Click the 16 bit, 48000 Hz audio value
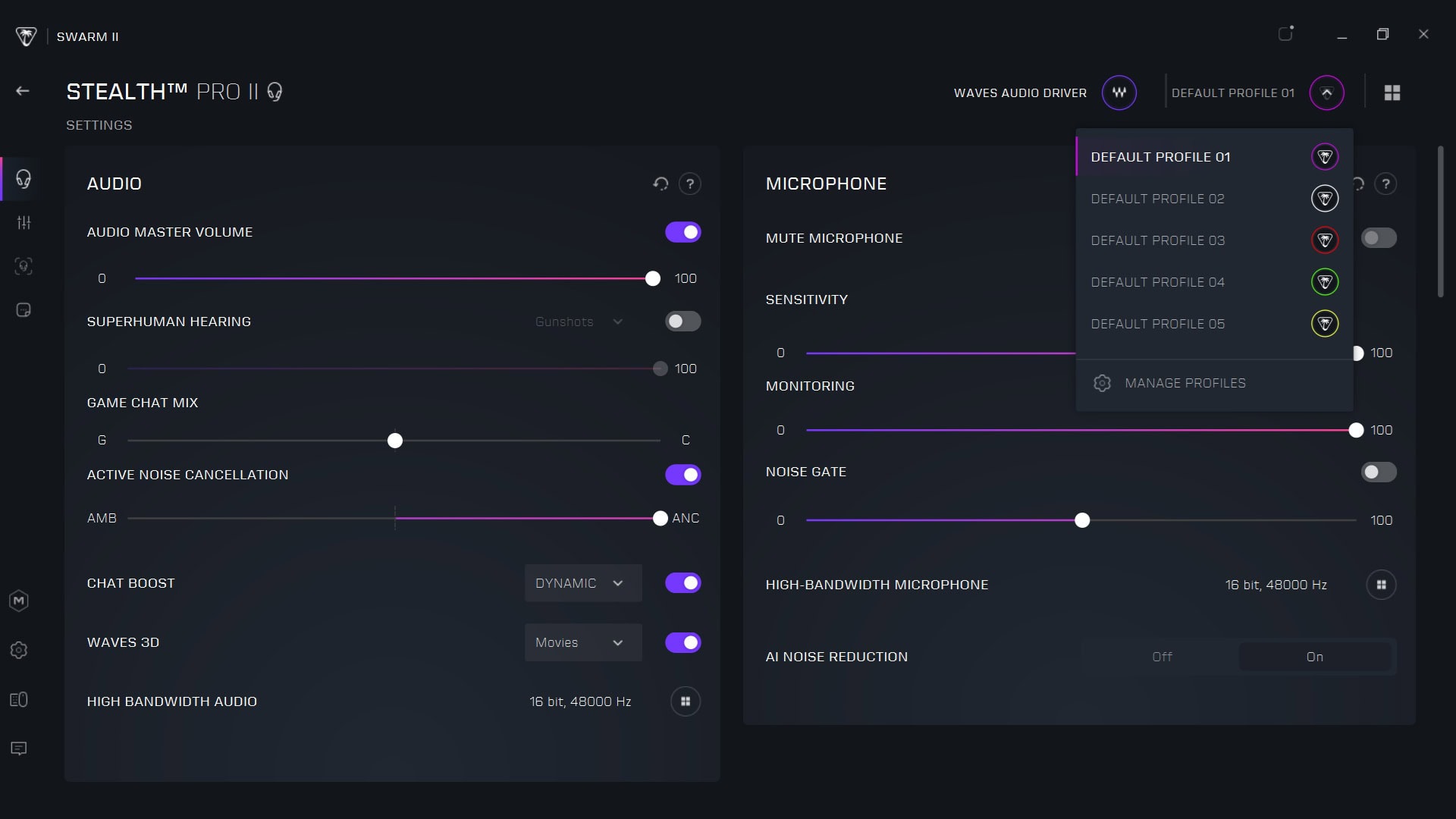This screenshot has height=819, width=1456. tap(580, 701)
